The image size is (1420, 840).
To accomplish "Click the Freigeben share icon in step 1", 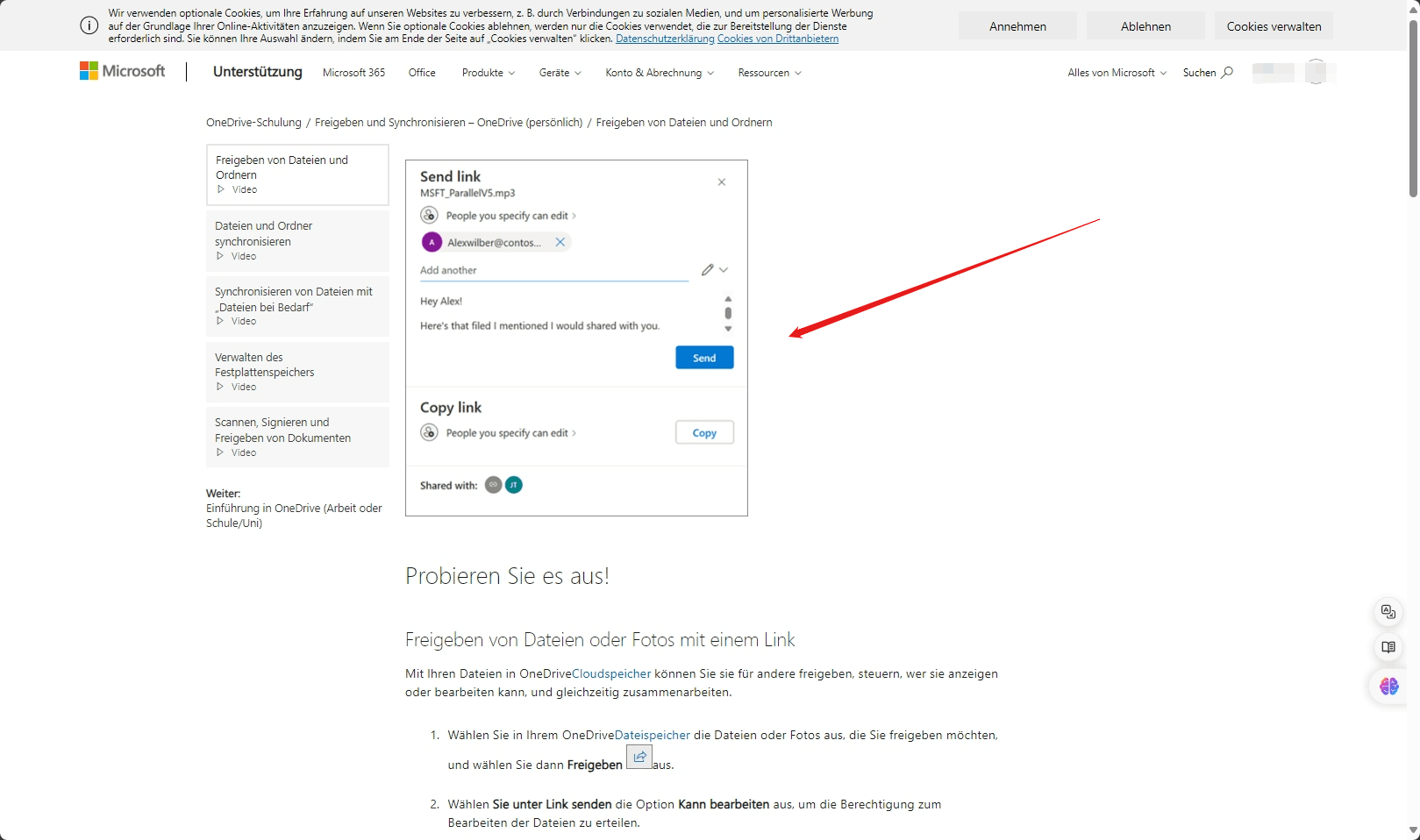I will [x=639, y=757].
